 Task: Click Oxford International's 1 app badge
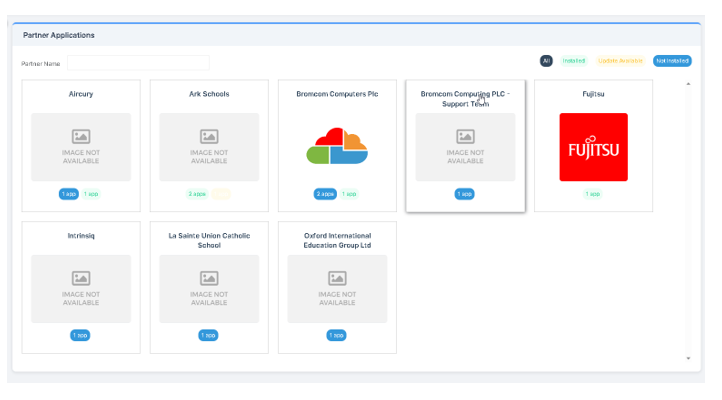[337, 335]
